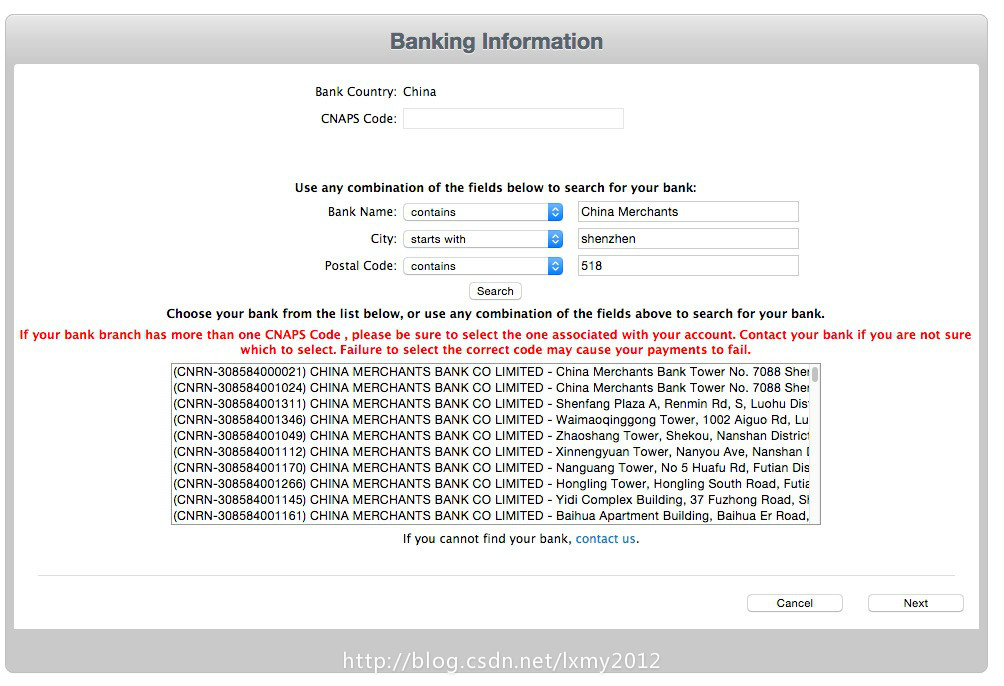Open the Postal Code match-type dropdown
The image size is (1004, 686).
[x=483, y=266]
